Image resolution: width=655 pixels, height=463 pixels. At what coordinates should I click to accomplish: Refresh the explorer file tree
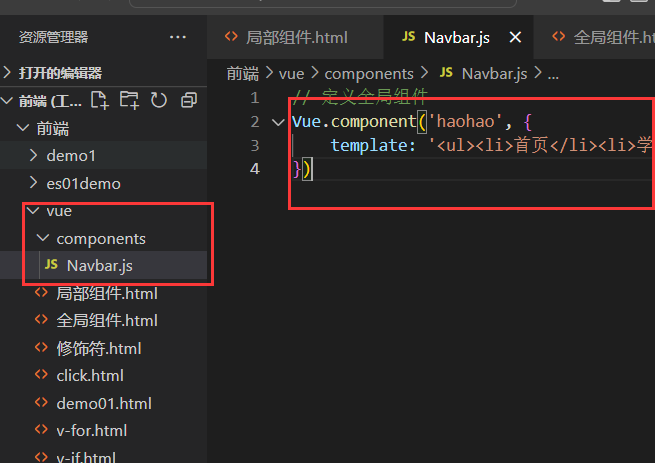click(158, 100)
